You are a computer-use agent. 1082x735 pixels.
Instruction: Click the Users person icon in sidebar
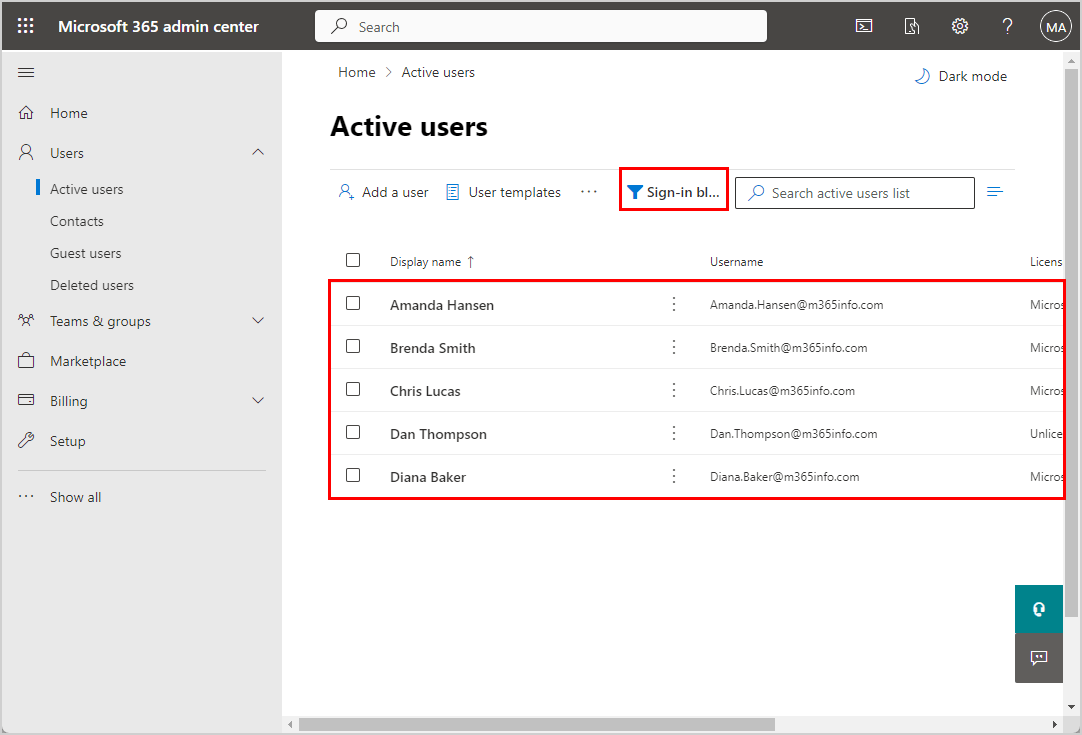click(x=26, y=153)
